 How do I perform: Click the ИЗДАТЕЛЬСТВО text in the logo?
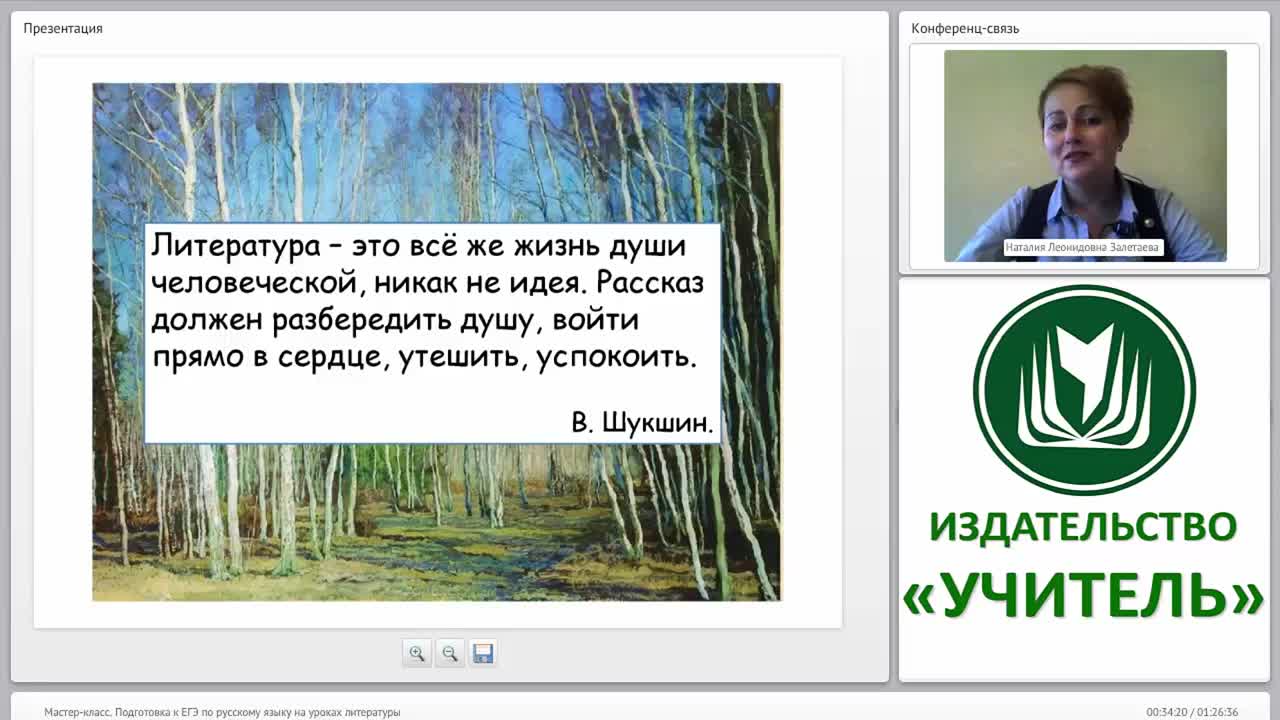[x=1083, y=527]
